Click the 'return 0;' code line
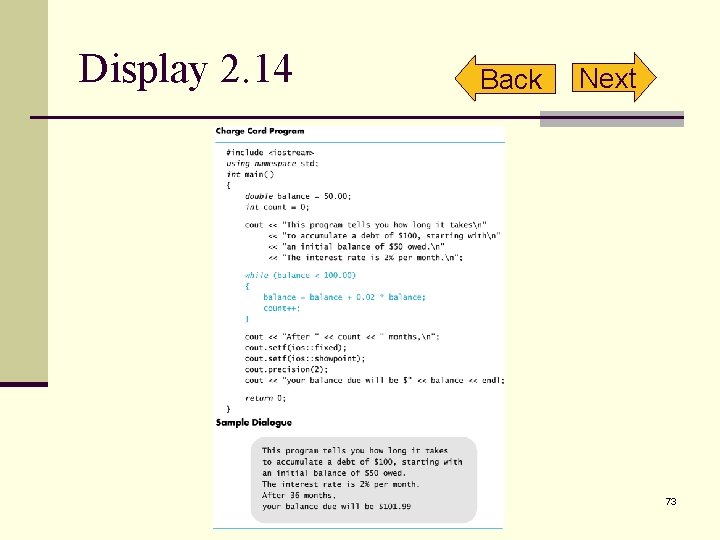 click(265, 399)
